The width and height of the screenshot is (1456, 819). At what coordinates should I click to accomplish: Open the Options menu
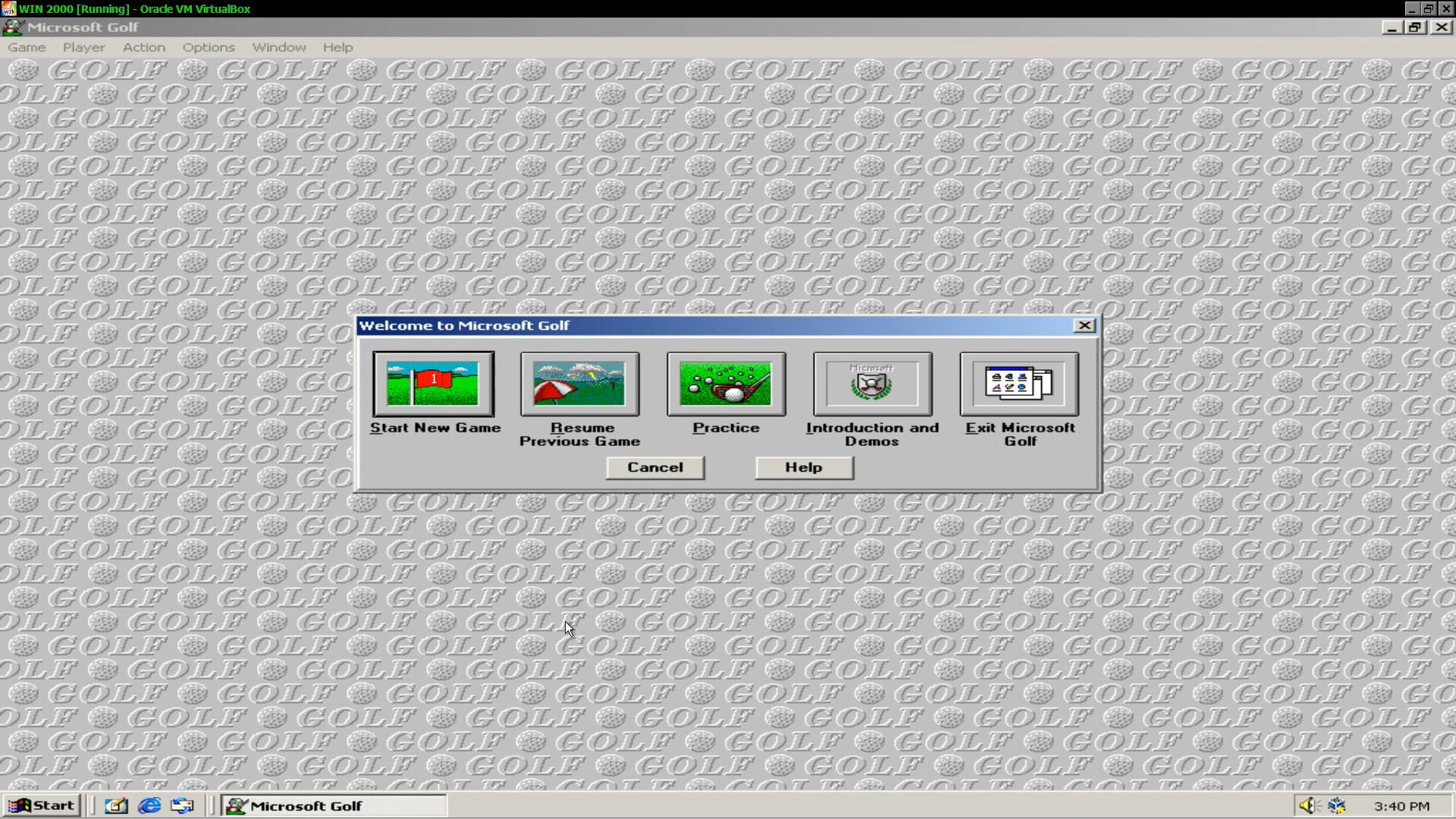[x=208, y=47]
